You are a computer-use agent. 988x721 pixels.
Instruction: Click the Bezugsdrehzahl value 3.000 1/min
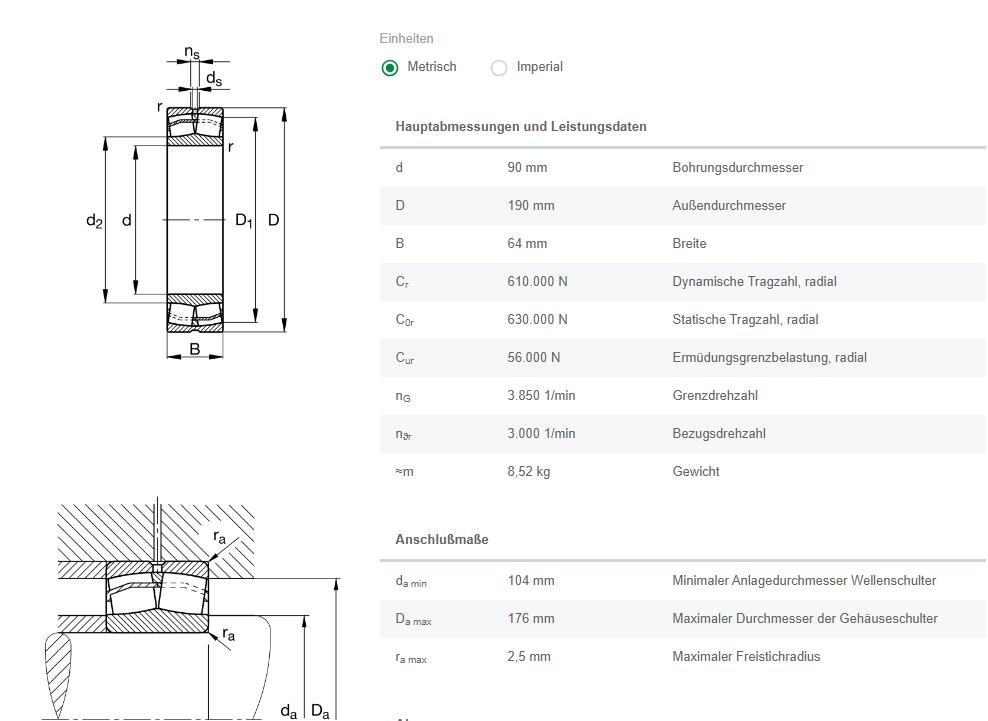[541, 434]
